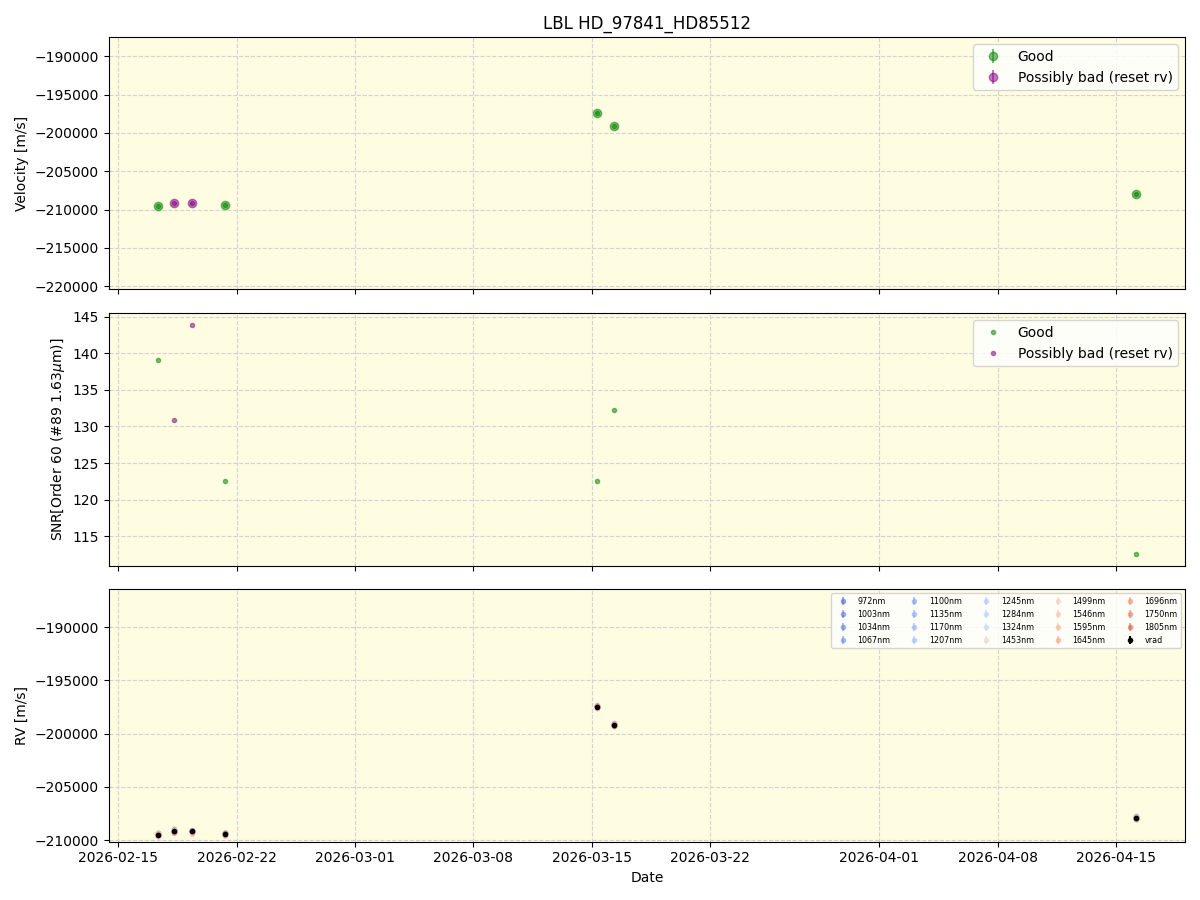This screenshot has height=900, width=1200.
Task: Click the RV [m/s] axis label
Action: point(21,716)
